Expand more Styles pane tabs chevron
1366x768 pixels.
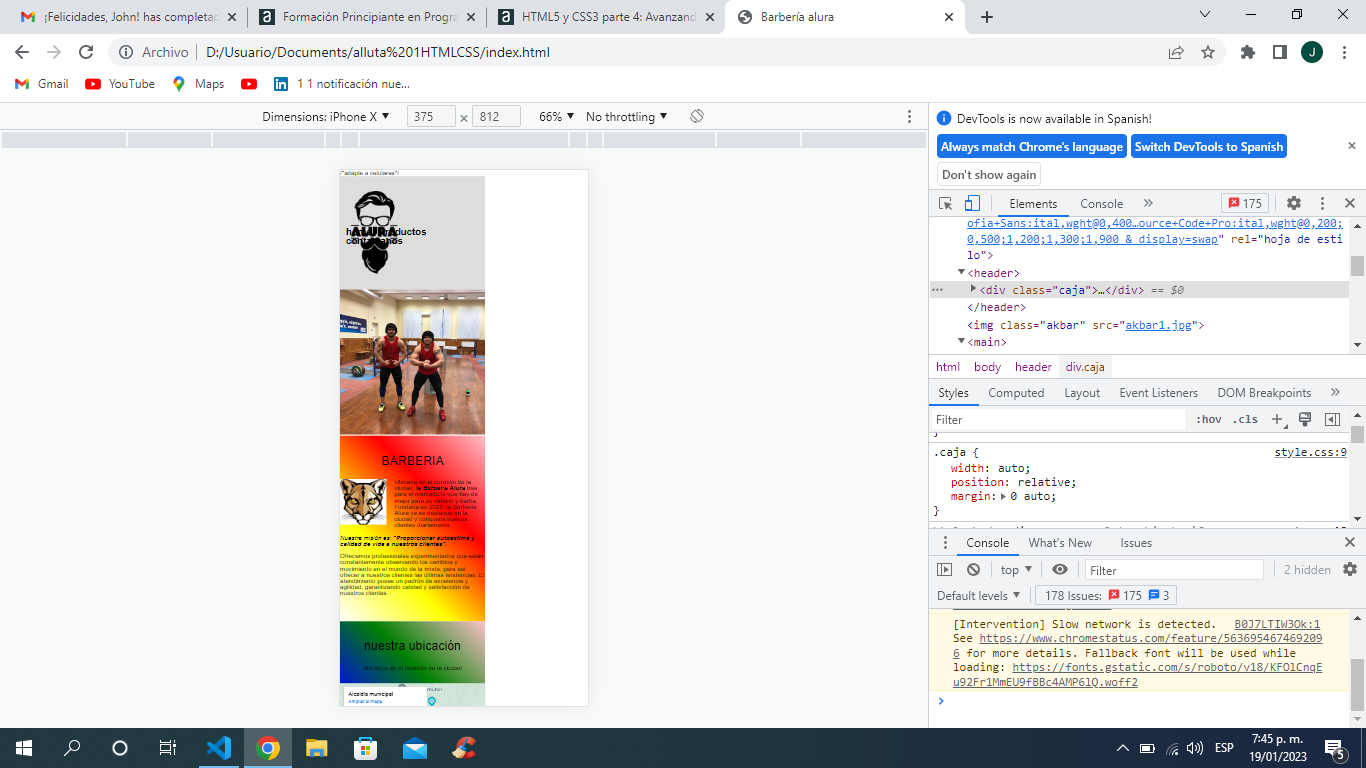pos(1335,393)
